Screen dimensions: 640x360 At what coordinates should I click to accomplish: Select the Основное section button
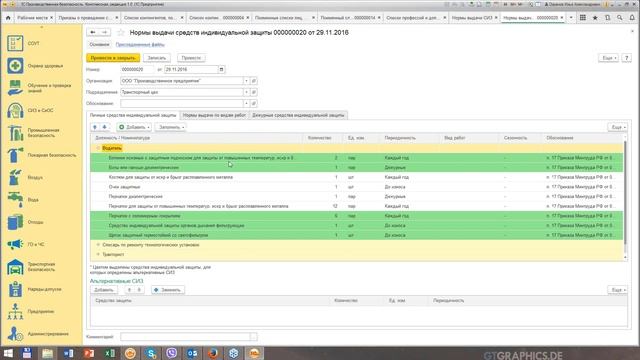(x=99, y=44)
